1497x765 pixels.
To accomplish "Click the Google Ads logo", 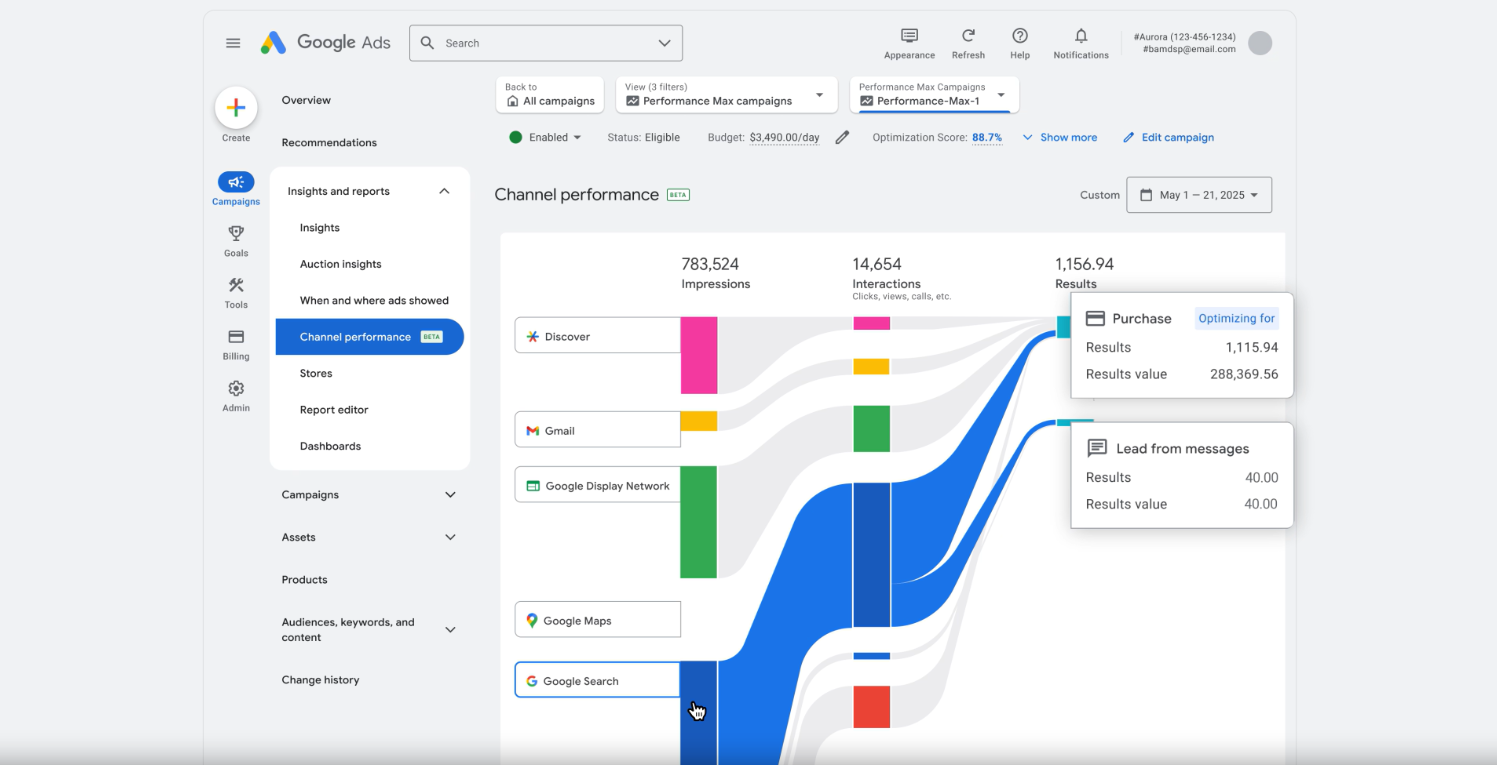I will 325,43.
